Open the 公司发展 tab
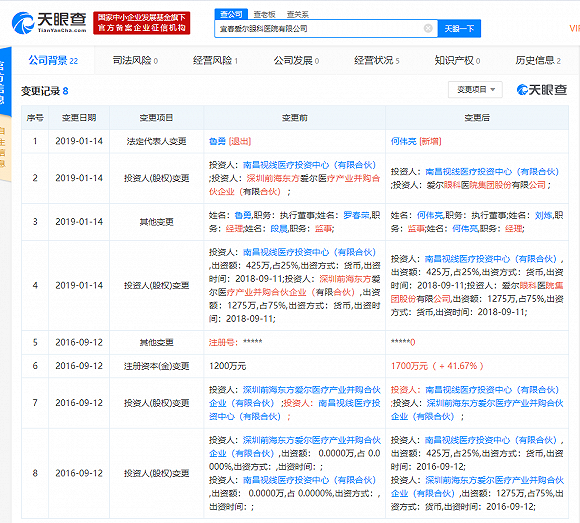The height and width of the screenshot is (523, 580). coord(296,60)
